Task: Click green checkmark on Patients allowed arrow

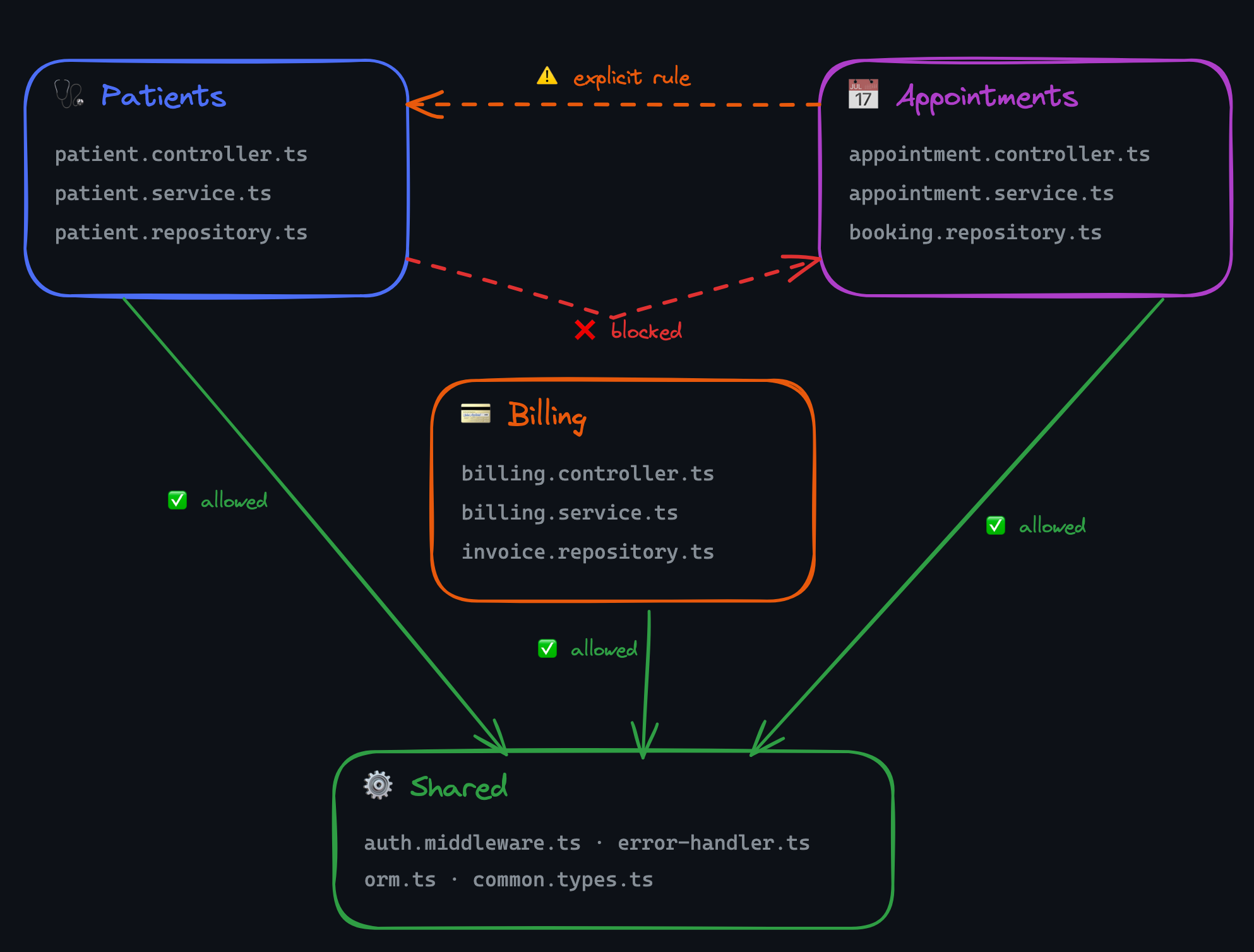Action: click(177, 501)
